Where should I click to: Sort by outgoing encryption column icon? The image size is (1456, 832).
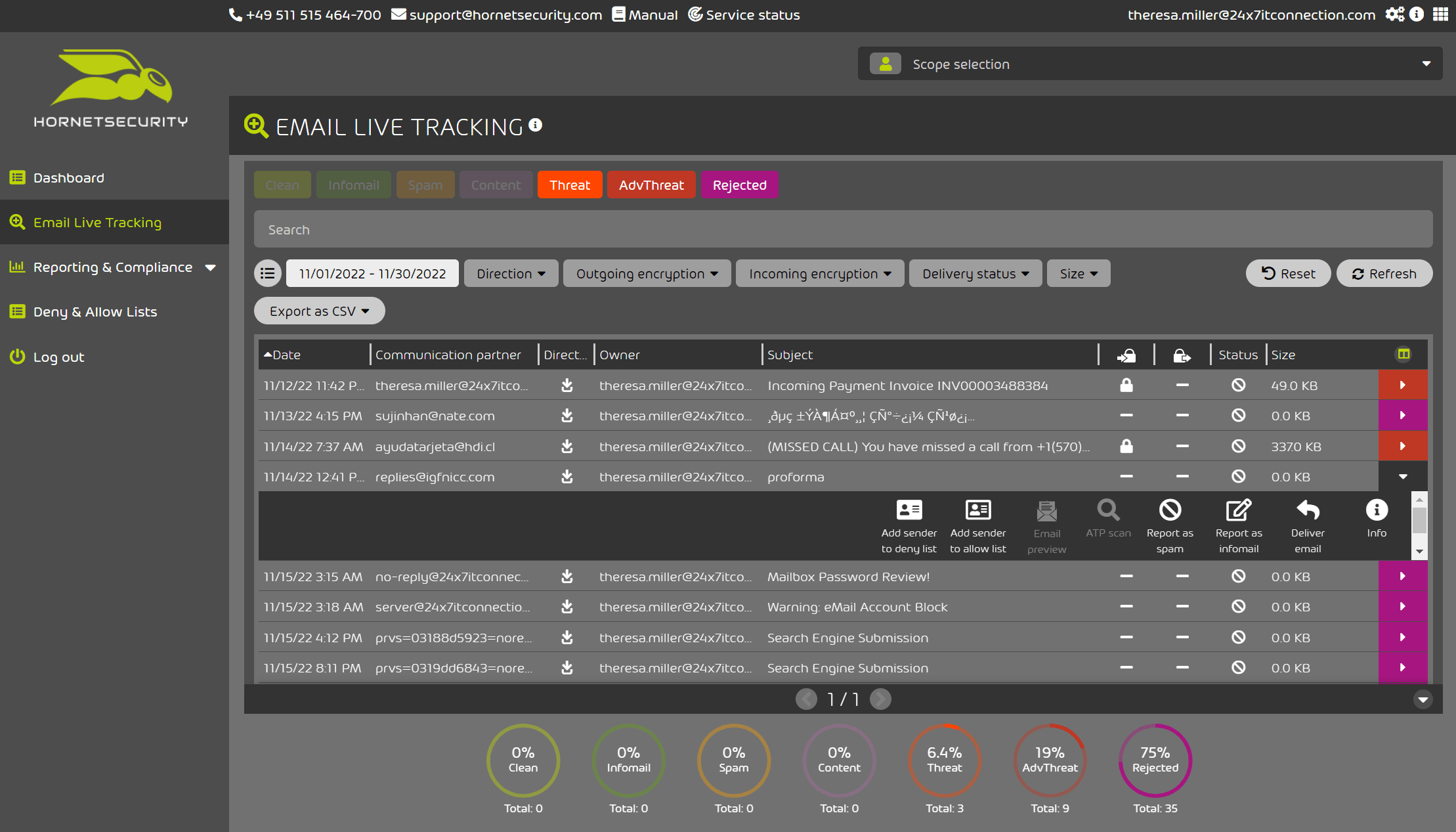(1182, 355)
